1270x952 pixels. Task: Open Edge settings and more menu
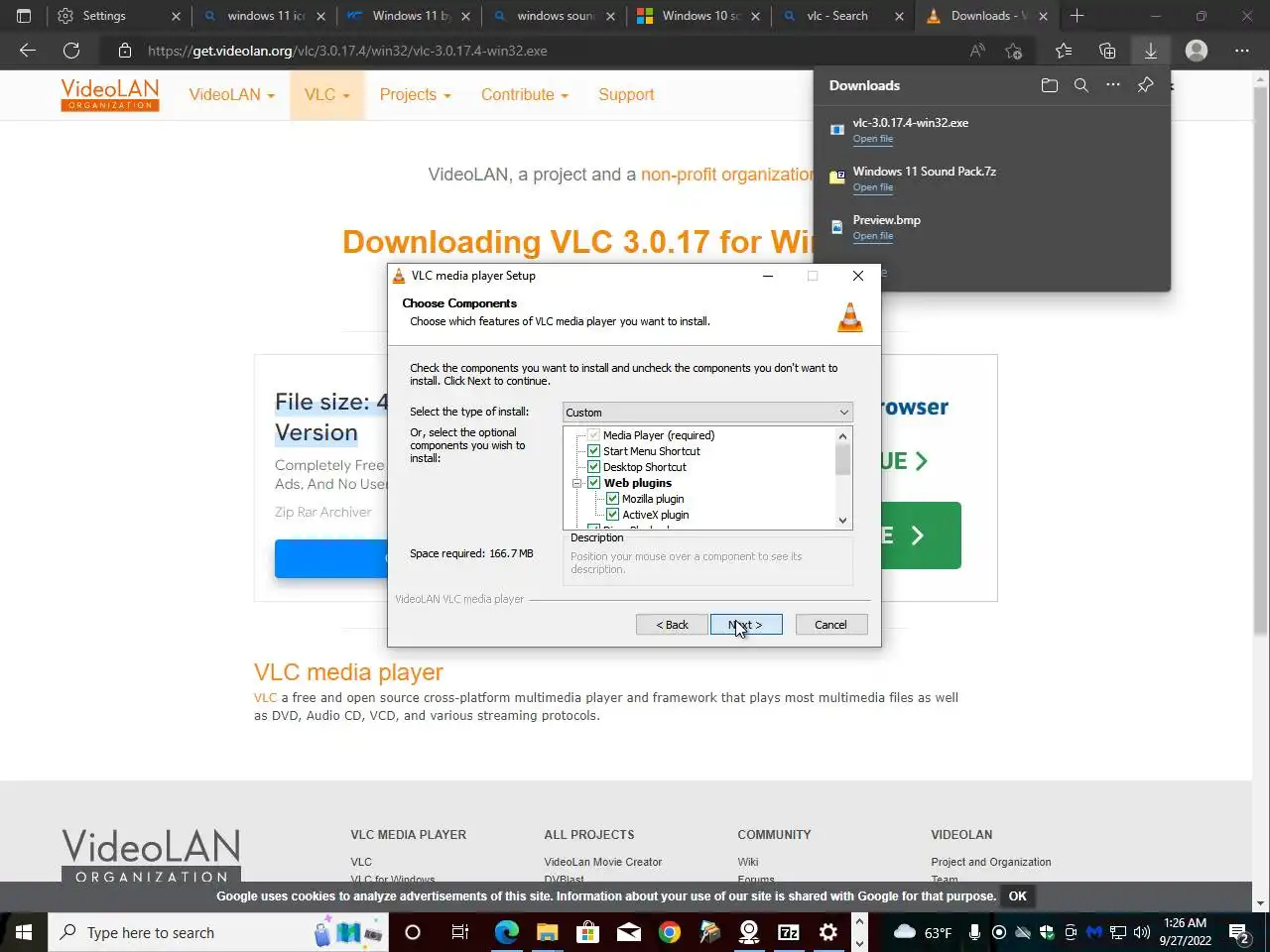[1242, 51]
